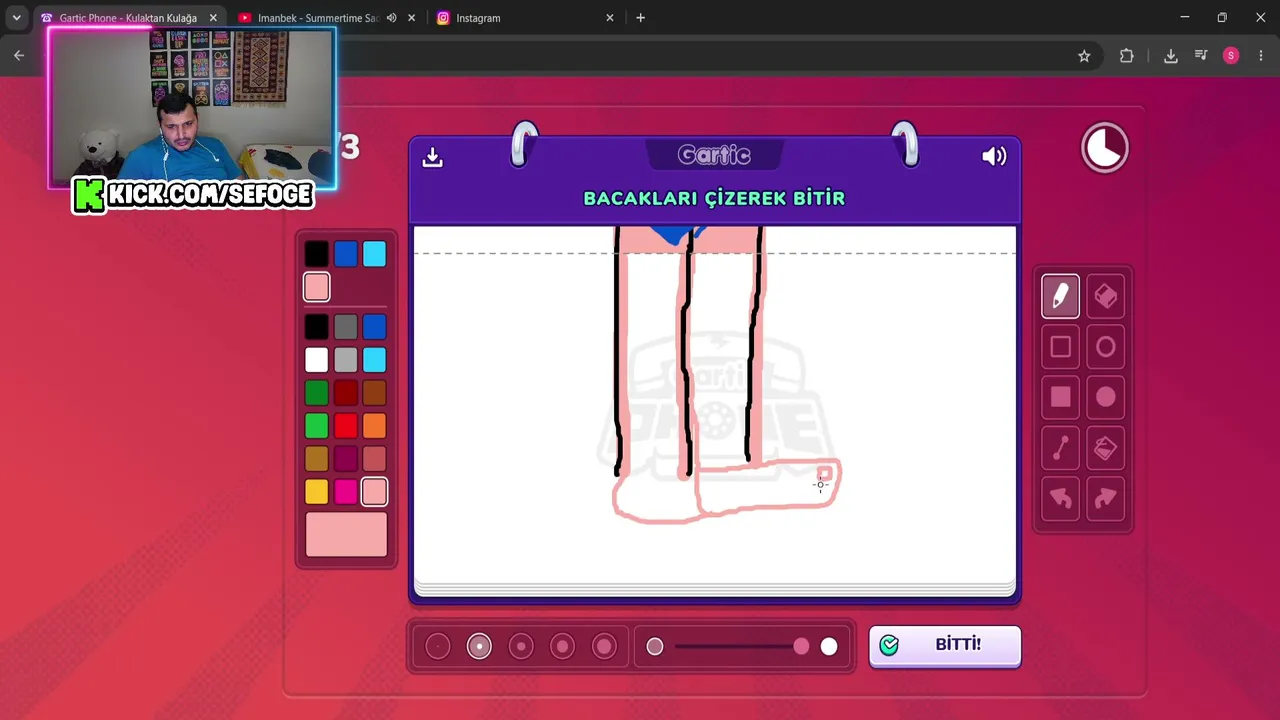Open the Chrome downloads icon
This screenshot has height=720, width=1280.
click(1170, 56)
